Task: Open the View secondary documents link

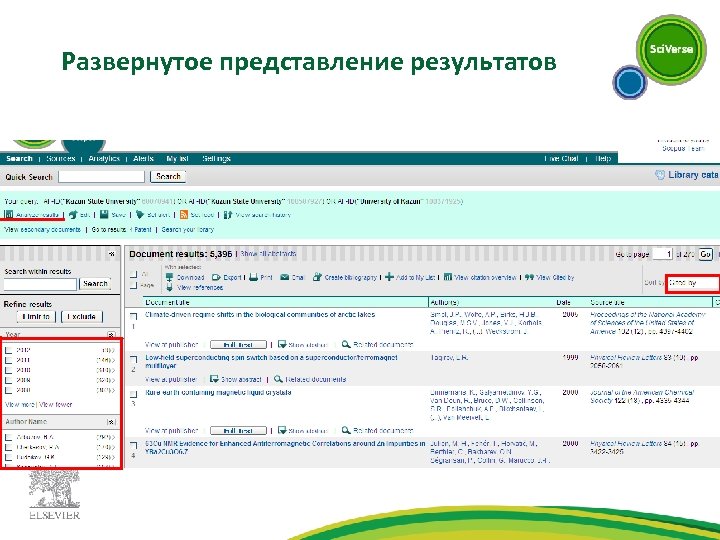Action: (42, 229)
